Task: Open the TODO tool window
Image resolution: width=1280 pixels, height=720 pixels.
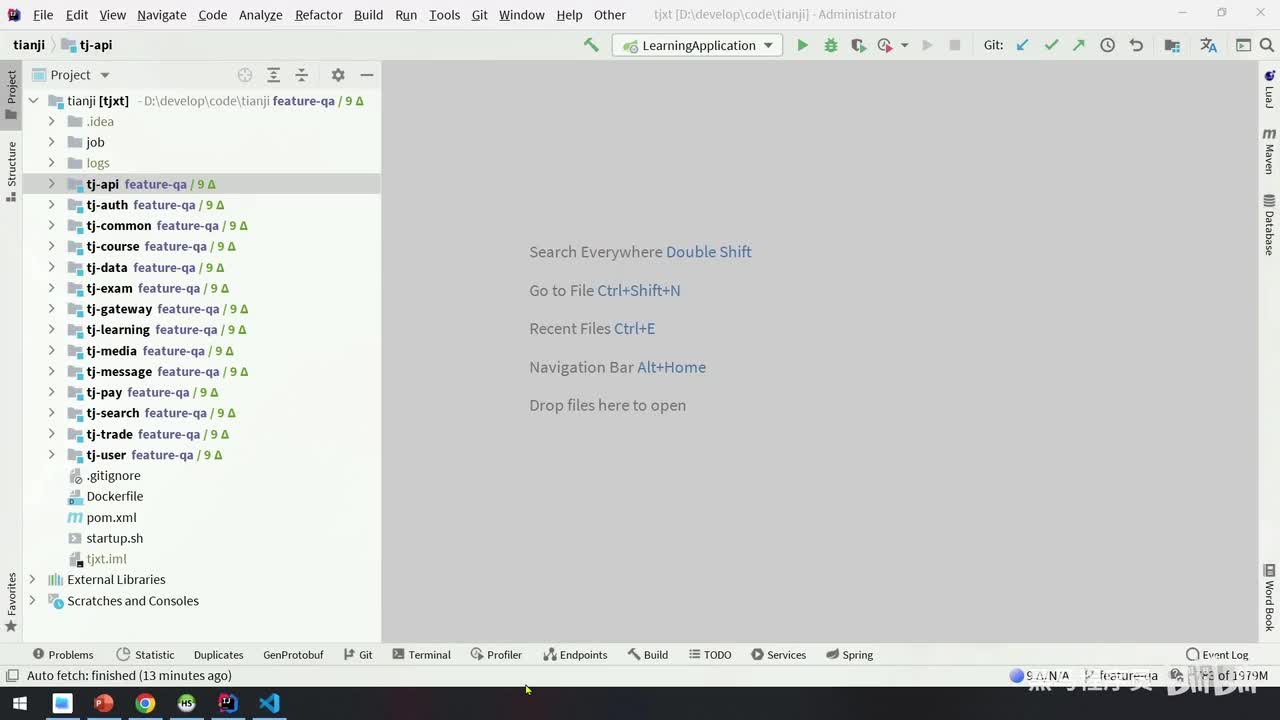Action: click(710, 655)
